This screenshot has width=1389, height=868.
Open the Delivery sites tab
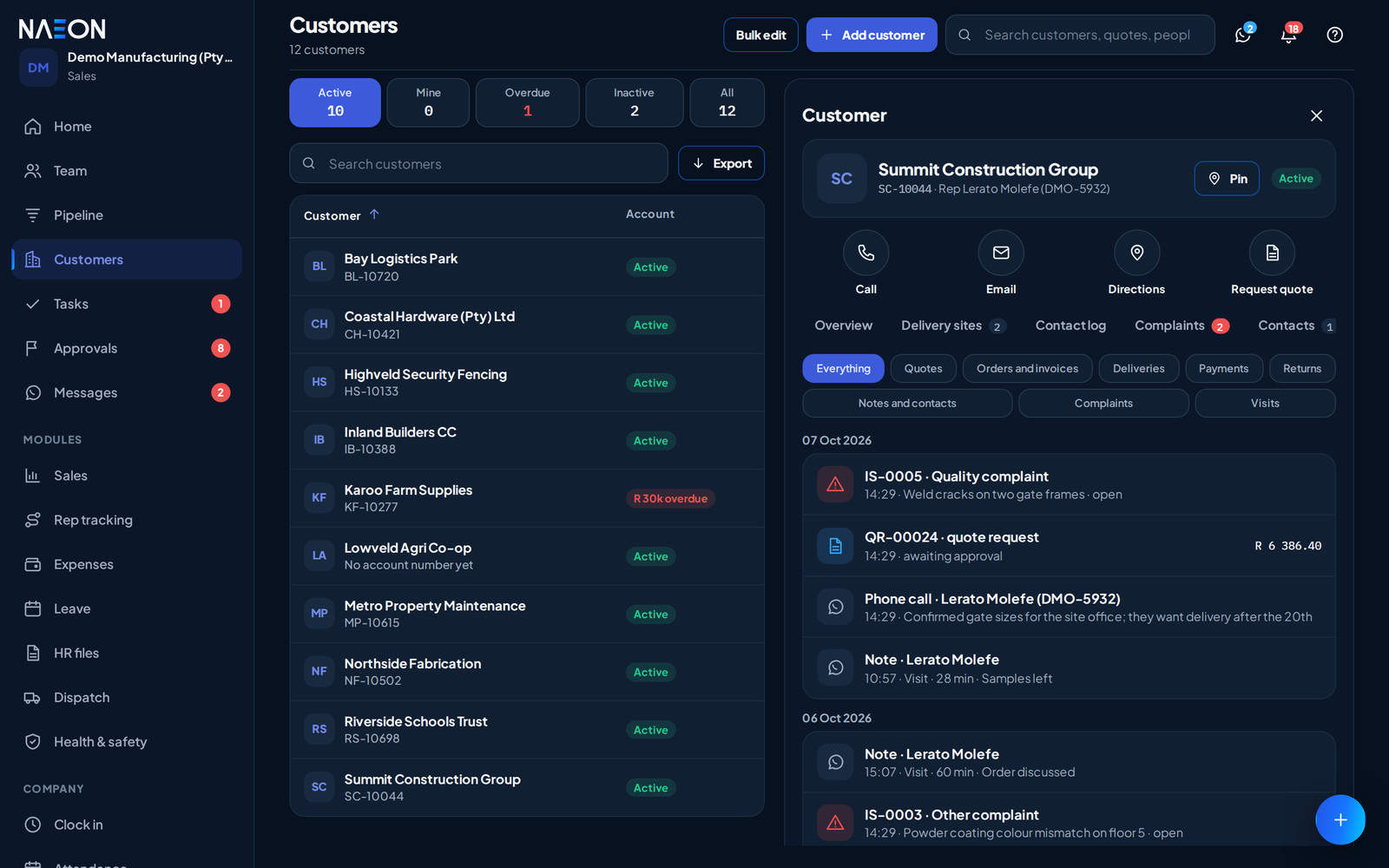point(953,325)
